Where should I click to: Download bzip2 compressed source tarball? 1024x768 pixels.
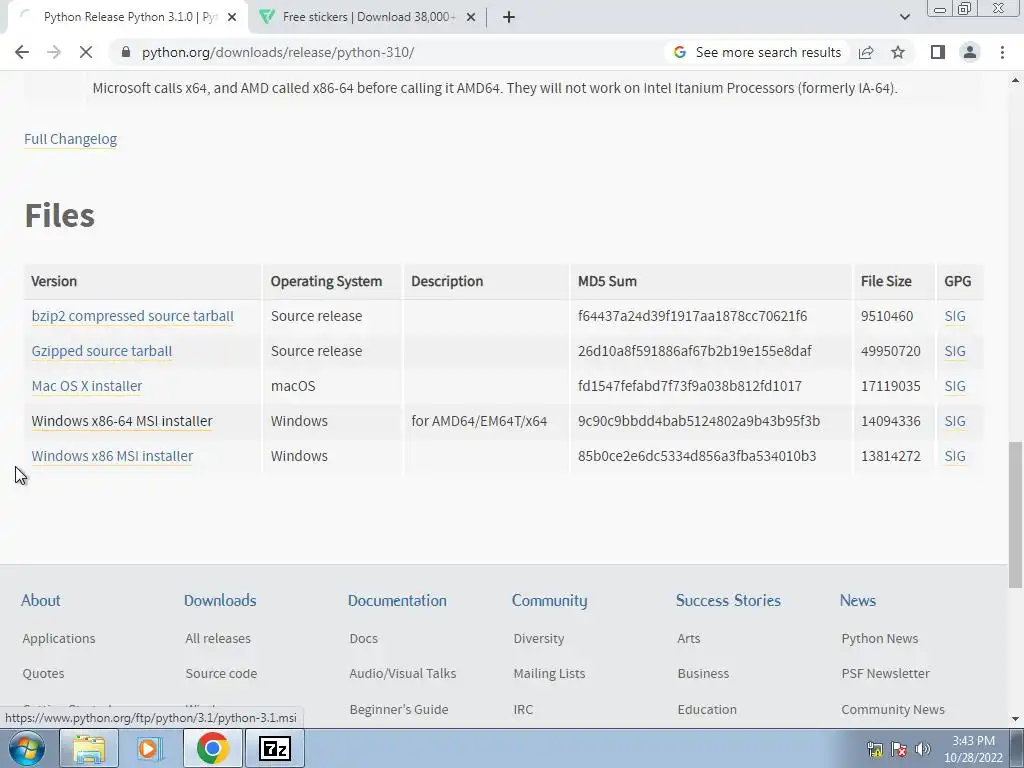pyautogui.click(x=133, y=316)
